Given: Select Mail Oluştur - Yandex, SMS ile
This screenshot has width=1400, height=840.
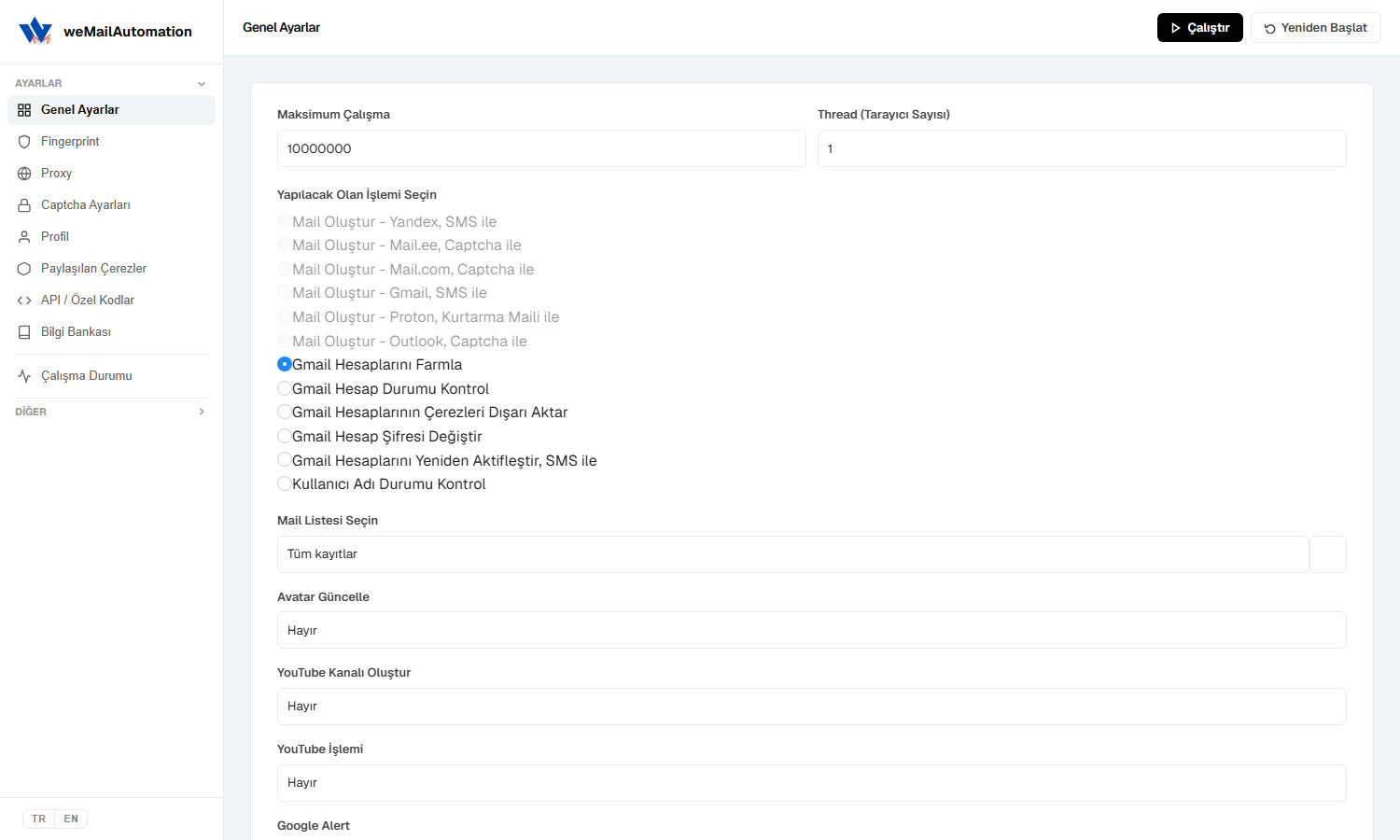Looking at the screenshot, I should click(285, 221).
